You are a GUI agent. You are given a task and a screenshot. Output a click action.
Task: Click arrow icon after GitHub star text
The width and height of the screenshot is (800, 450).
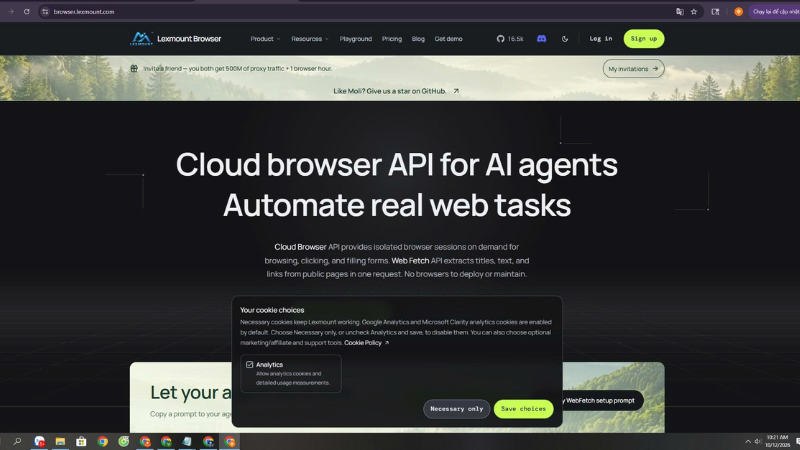coord(456,91)
